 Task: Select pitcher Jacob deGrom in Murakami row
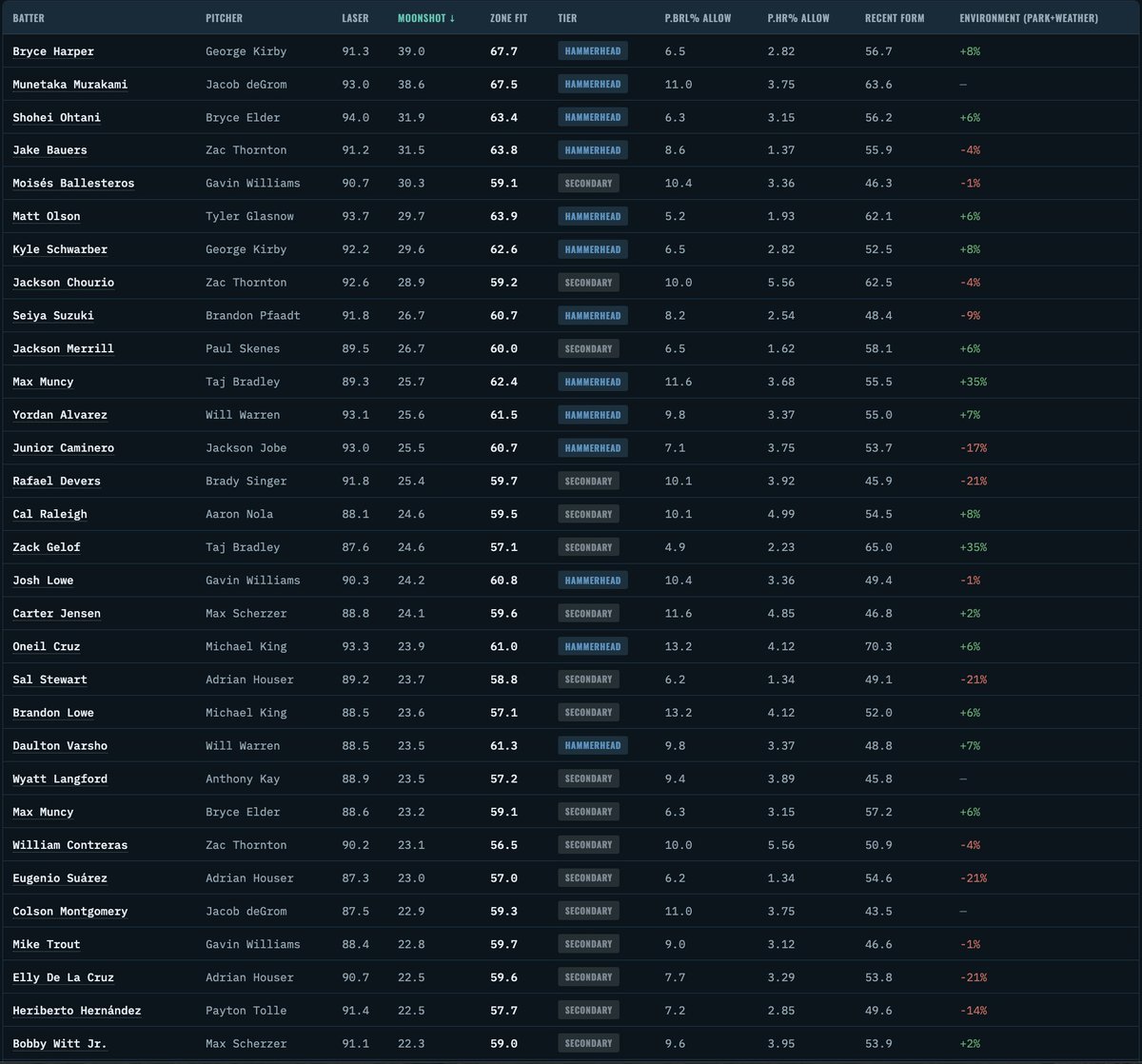[x=246, y=85]
